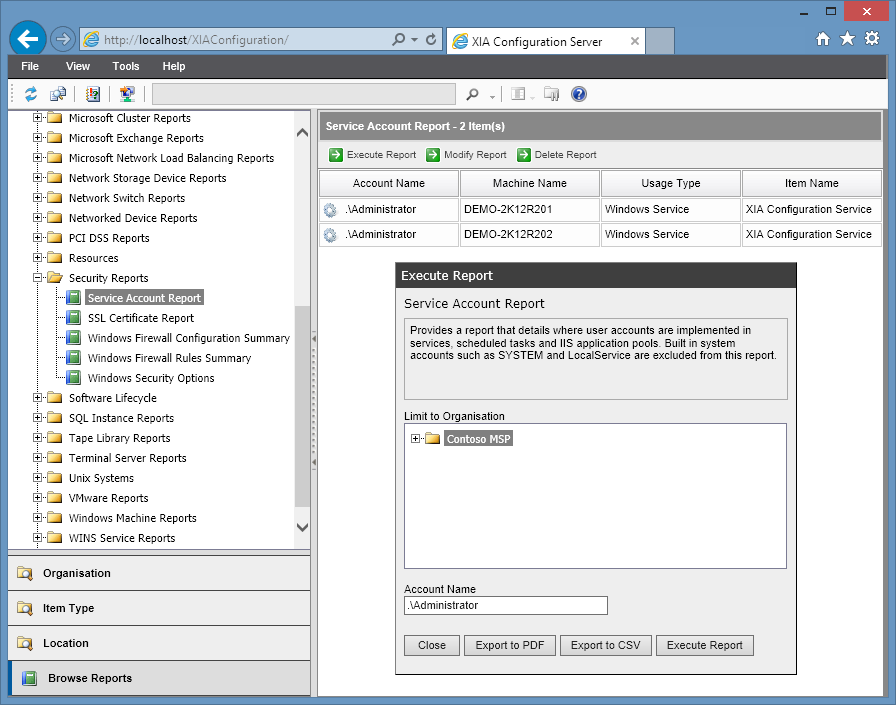Click Delete Report in the report toolbar
The image size is (896, 705).
point(556,155)
